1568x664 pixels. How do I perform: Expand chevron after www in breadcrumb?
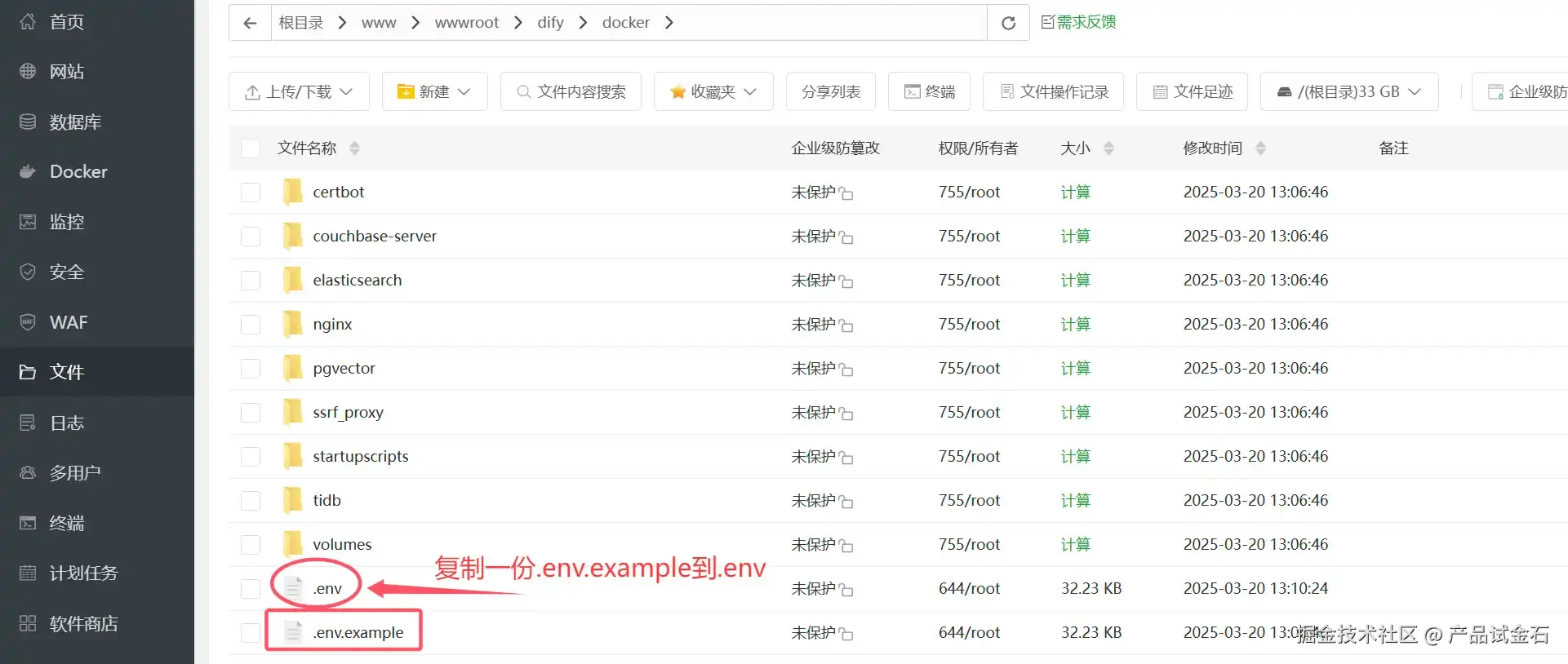click(x=415, y=23)
